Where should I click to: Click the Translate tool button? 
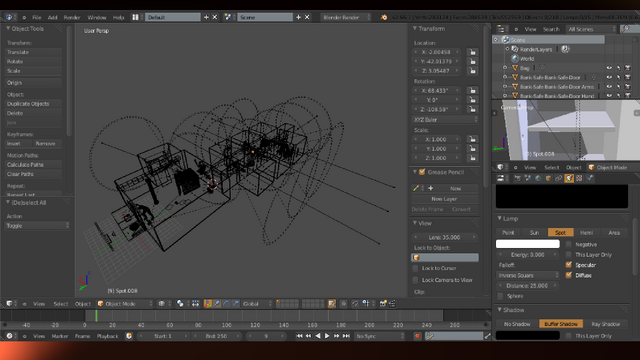pyautogui.click(x=33, y=52)
